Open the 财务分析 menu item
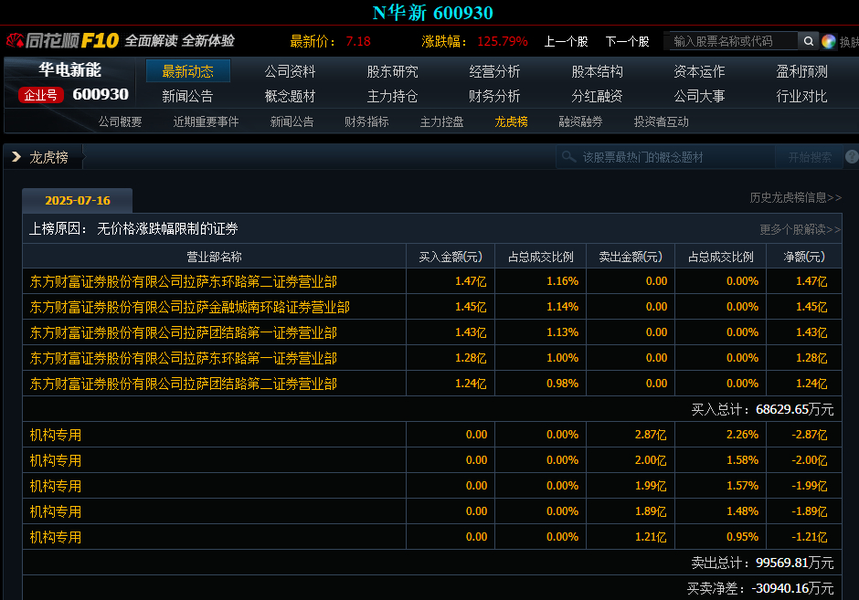 (x=494, y=96)
